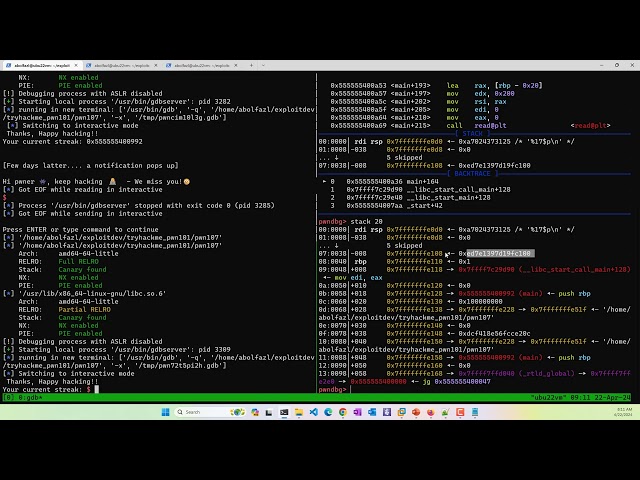
Task: Click the tmux window '0:gdb*' status entry
Action: pyautogui.click(x=30, y=398)
